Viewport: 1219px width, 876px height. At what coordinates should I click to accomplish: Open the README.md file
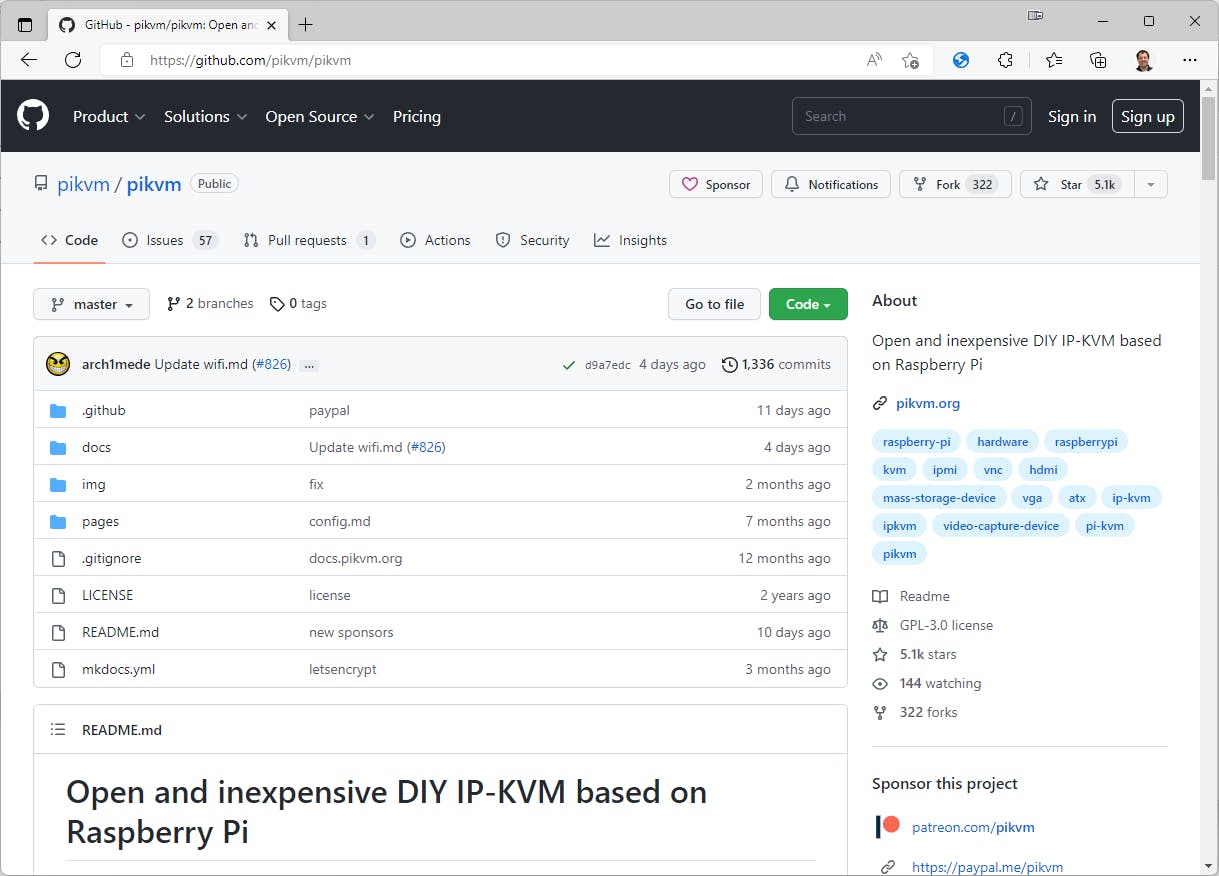point(120,632)
